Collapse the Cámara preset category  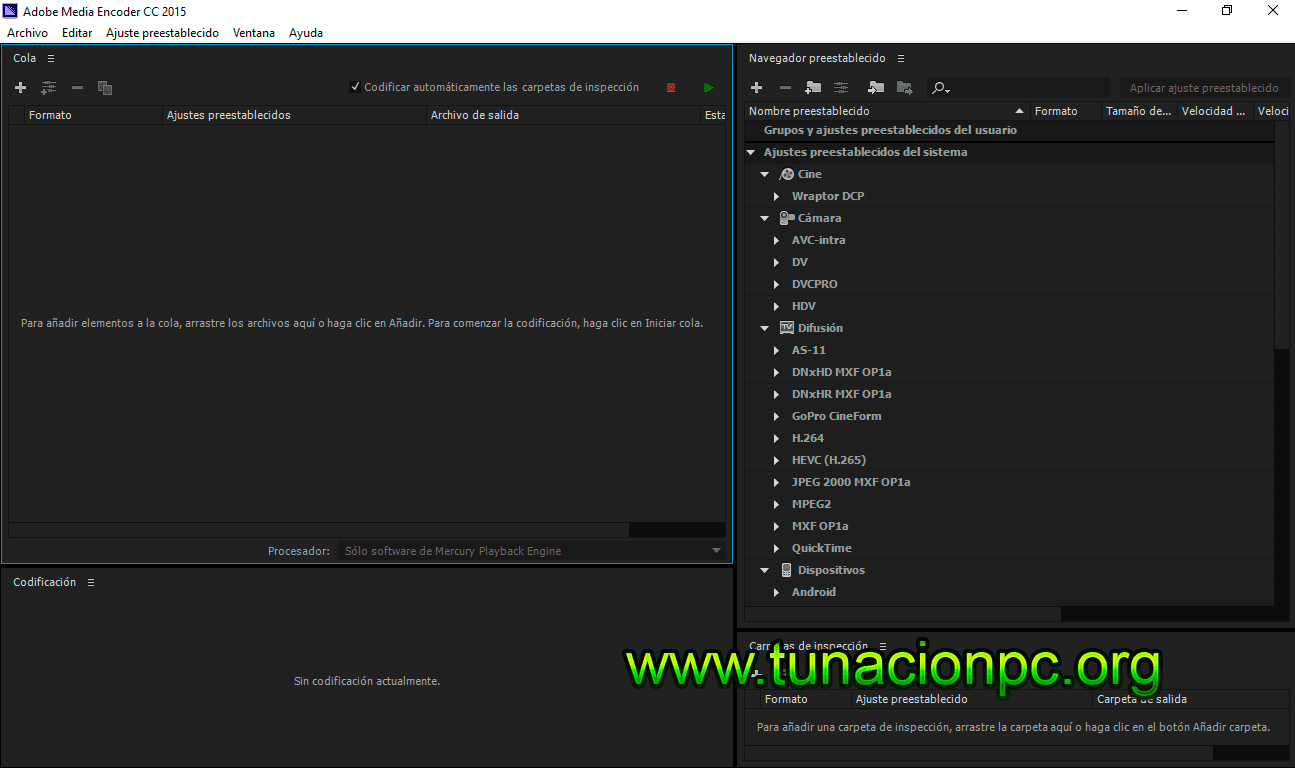pos(765,217)
